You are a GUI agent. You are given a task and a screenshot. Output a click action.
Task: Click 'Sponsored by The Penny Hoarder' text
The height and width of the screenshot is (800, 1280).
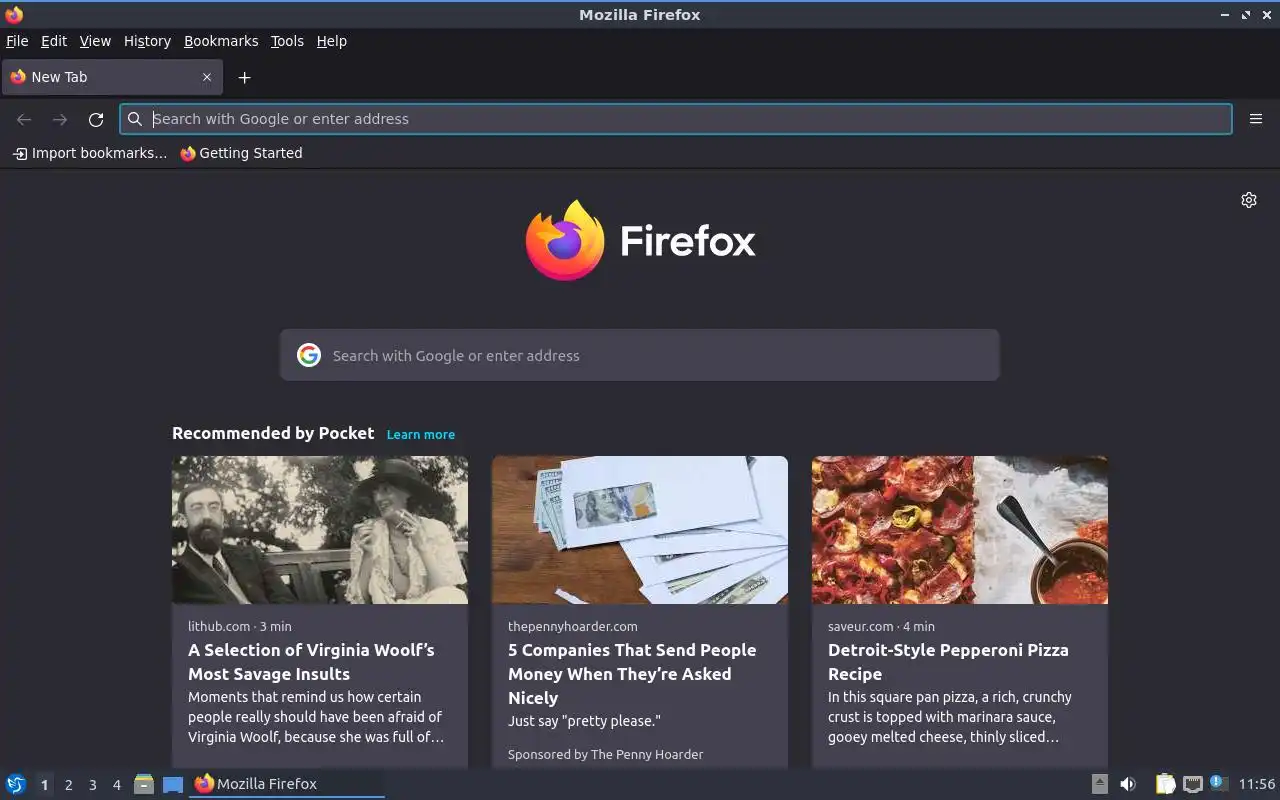pos(605,754)
